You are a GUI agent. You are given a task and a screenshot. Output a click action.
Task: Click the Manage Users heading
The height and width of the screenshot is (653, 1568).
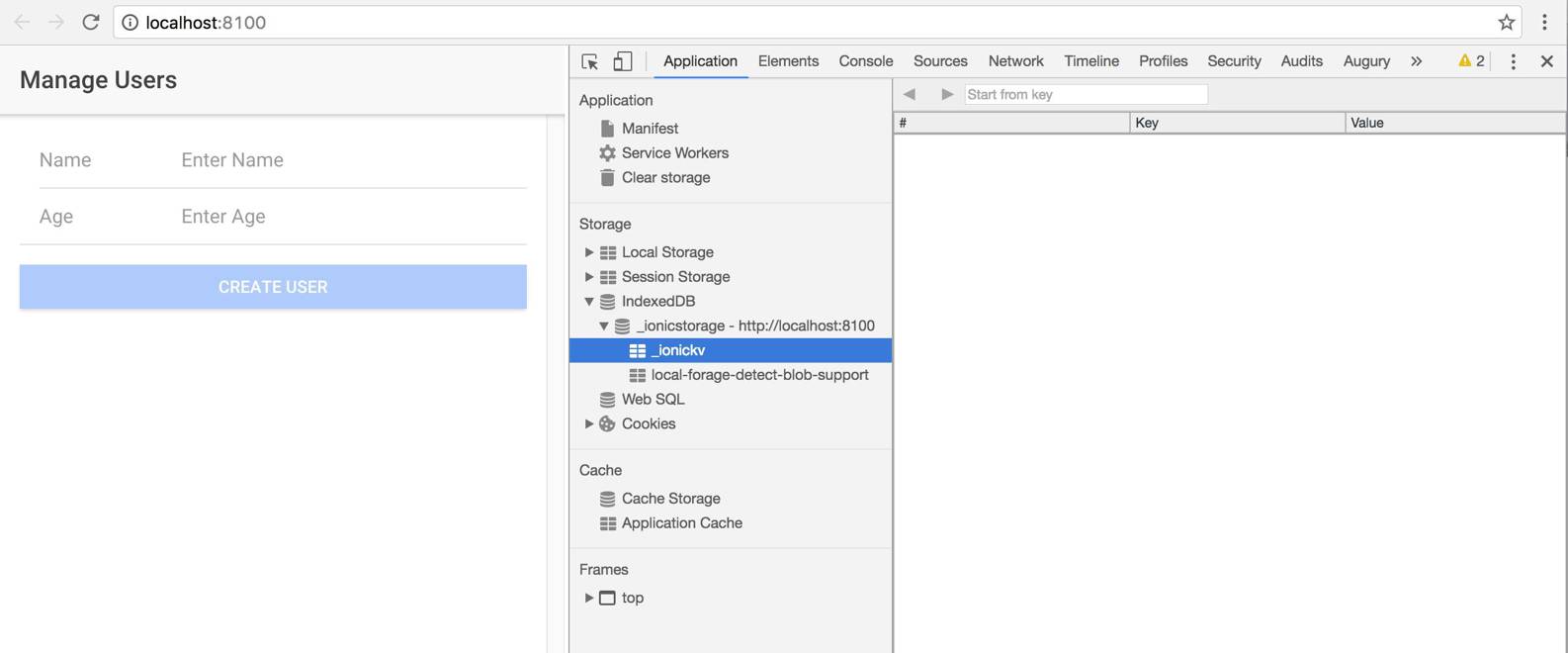(98, 80)
